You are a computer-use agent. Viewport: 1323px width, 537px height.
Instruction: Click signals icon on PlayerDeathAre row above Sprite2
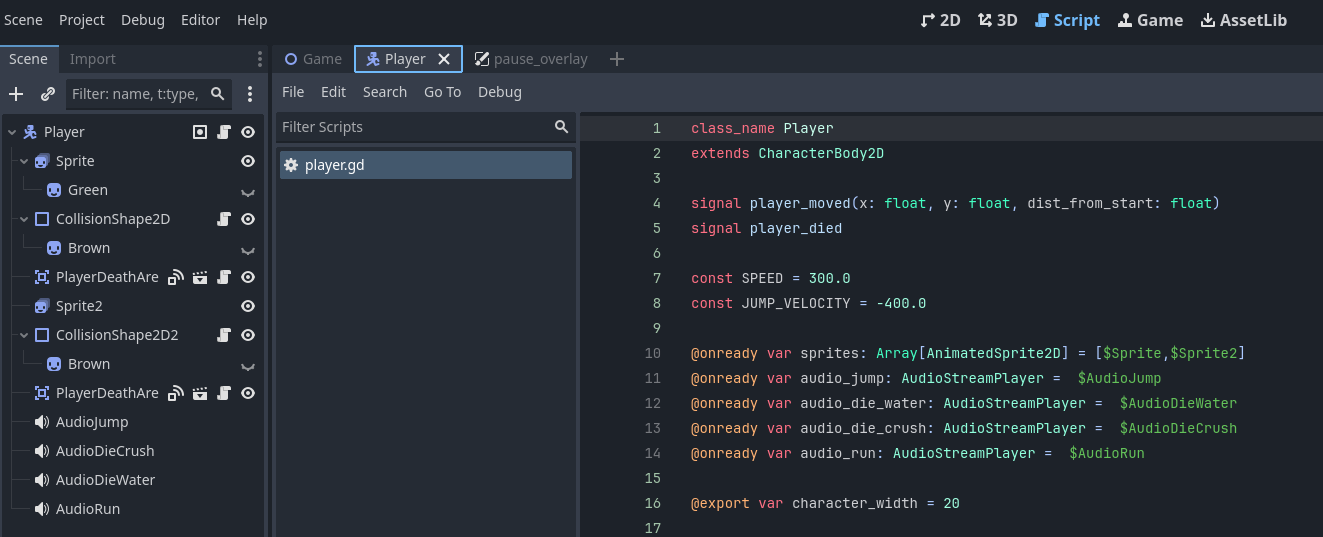click(176, 277)
